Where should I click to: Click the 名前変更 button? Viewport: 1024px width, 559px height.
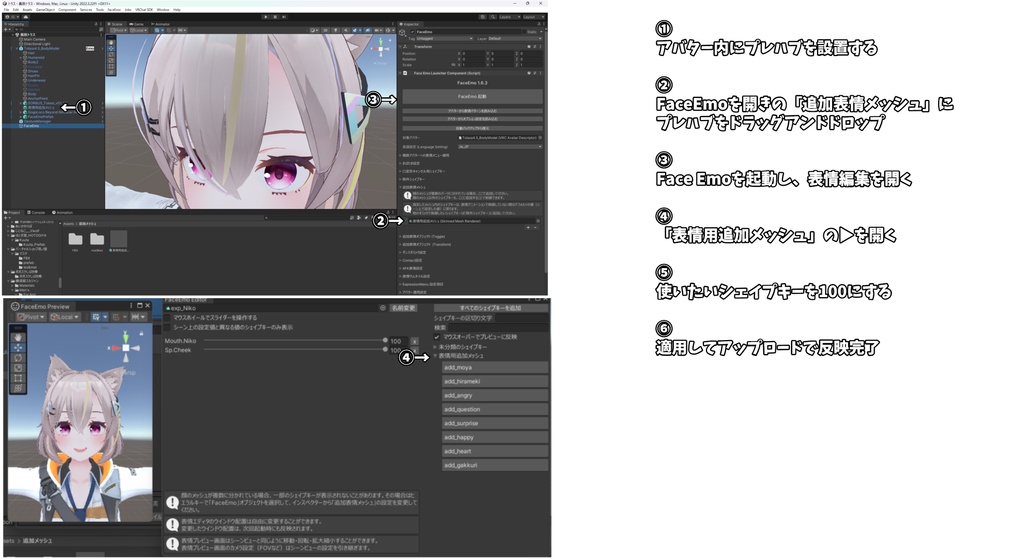403,308
